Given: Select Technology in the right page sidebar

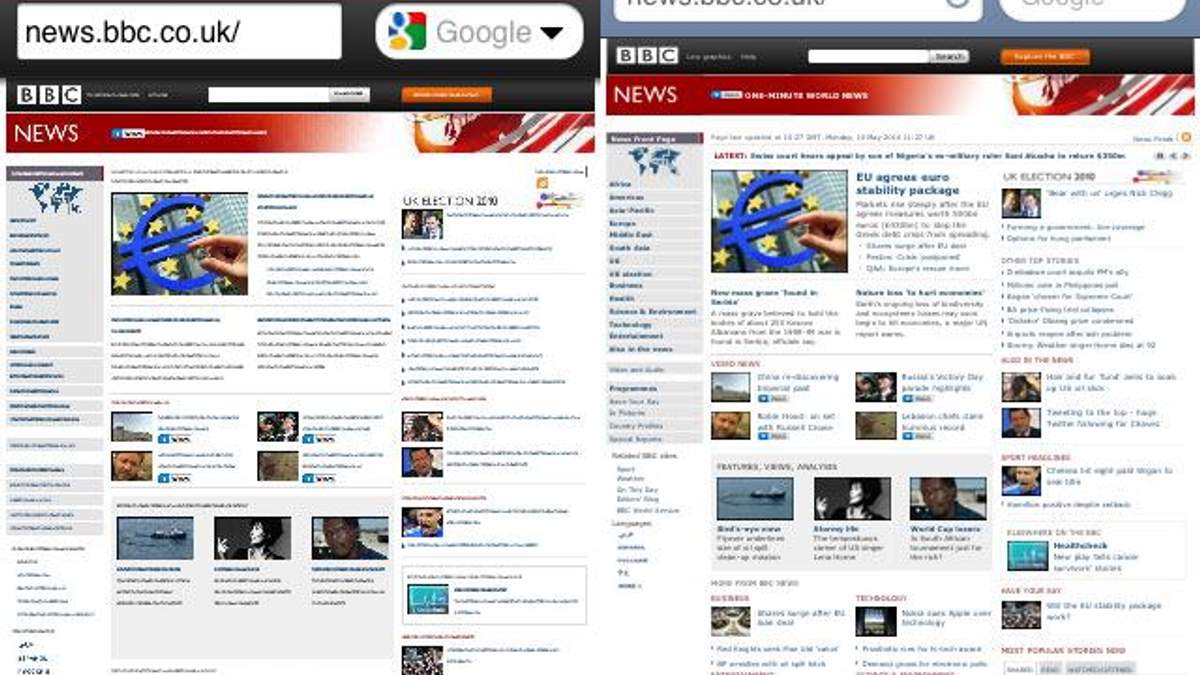Looking at the screenshot, I should 631,324.
